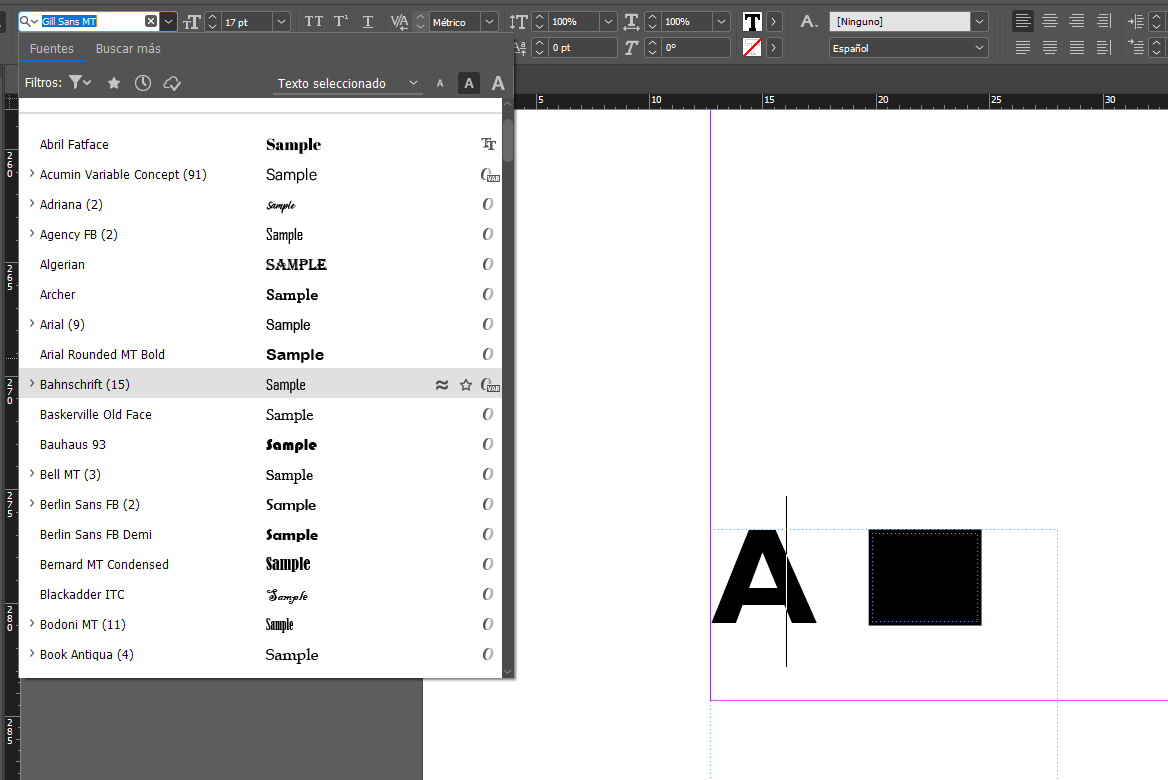1168x780 pixels.
Task: Filter fonts by favorites star
Action: click(113, 83)
